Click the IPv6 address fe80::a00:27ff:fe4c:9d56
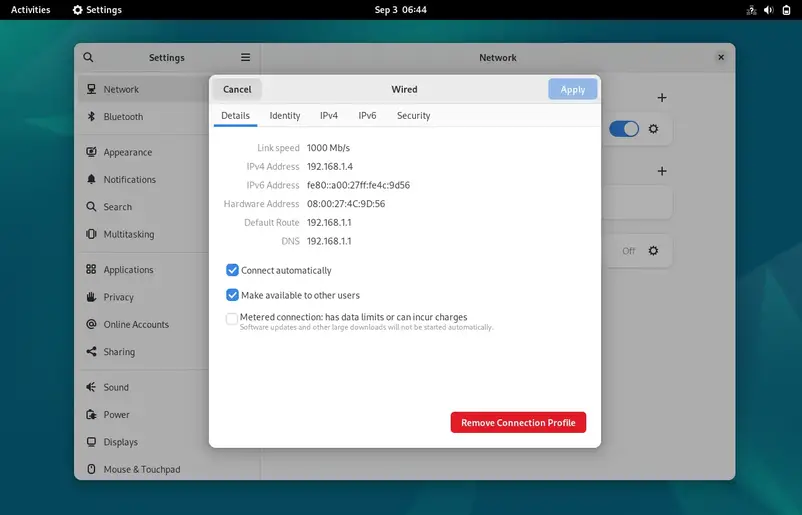 pos(359,185)
